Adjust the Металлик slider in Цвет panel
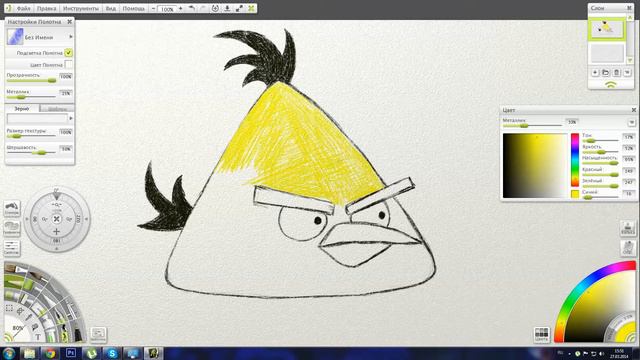The image size is (640, 360). (532, 126)
